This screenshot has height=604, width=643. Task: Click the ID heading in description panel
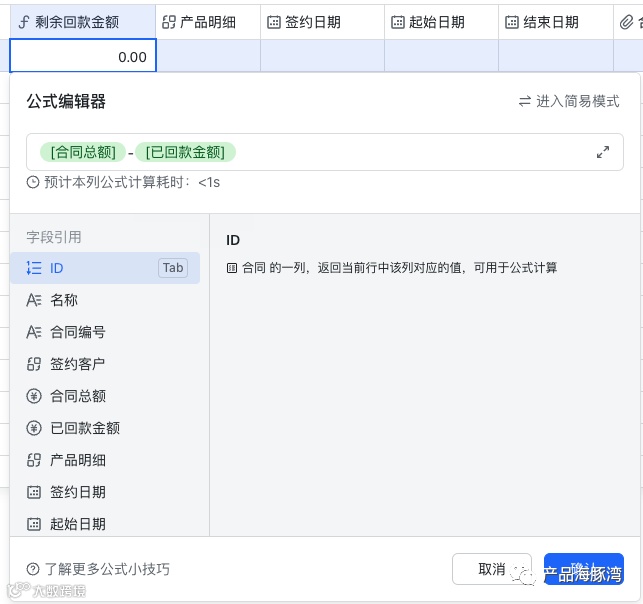pyautogui.click(x=233, y=240)
